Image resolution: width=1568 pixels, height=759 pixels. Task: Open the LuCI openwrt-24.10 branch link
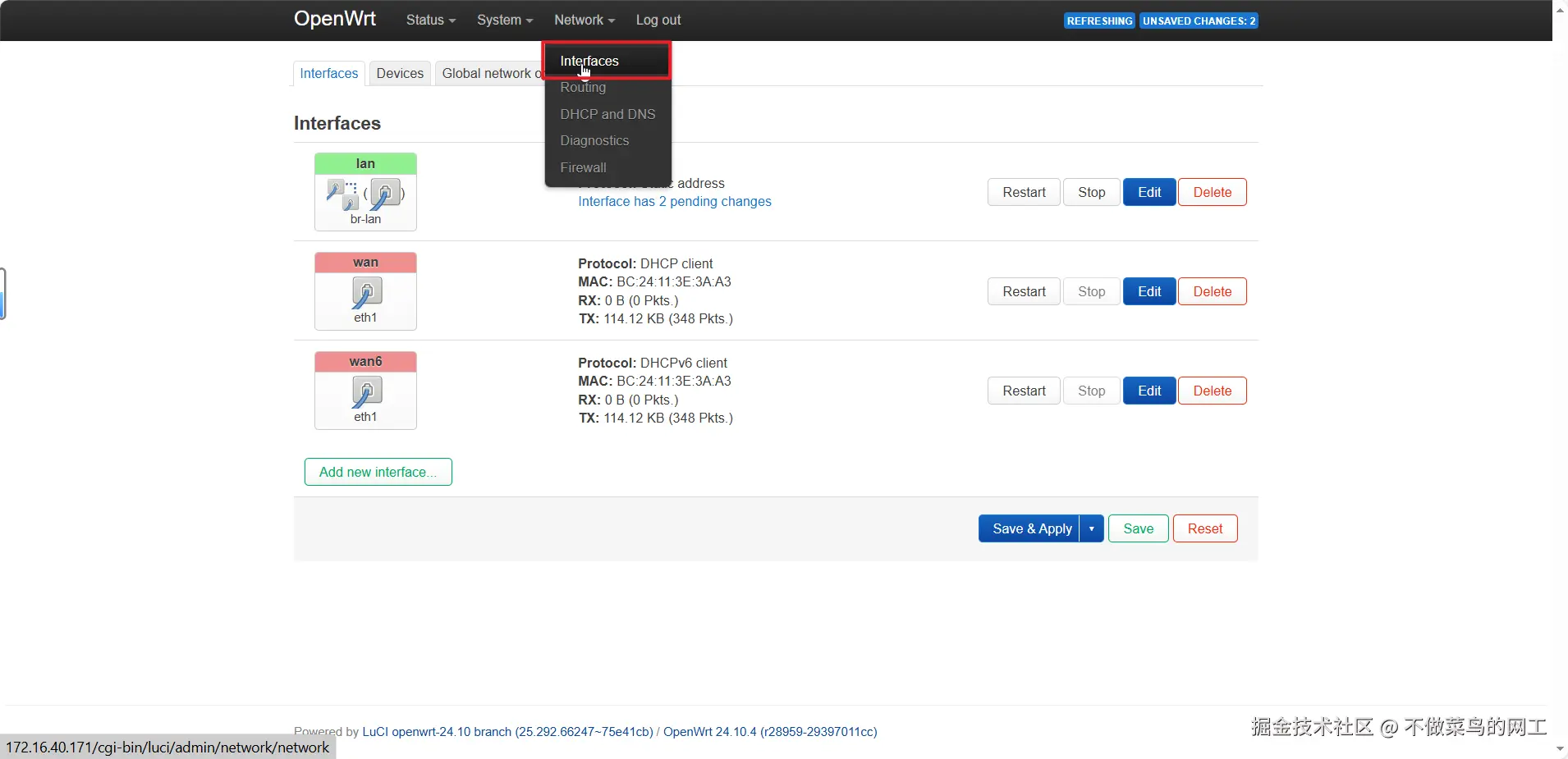pos(507,732)
